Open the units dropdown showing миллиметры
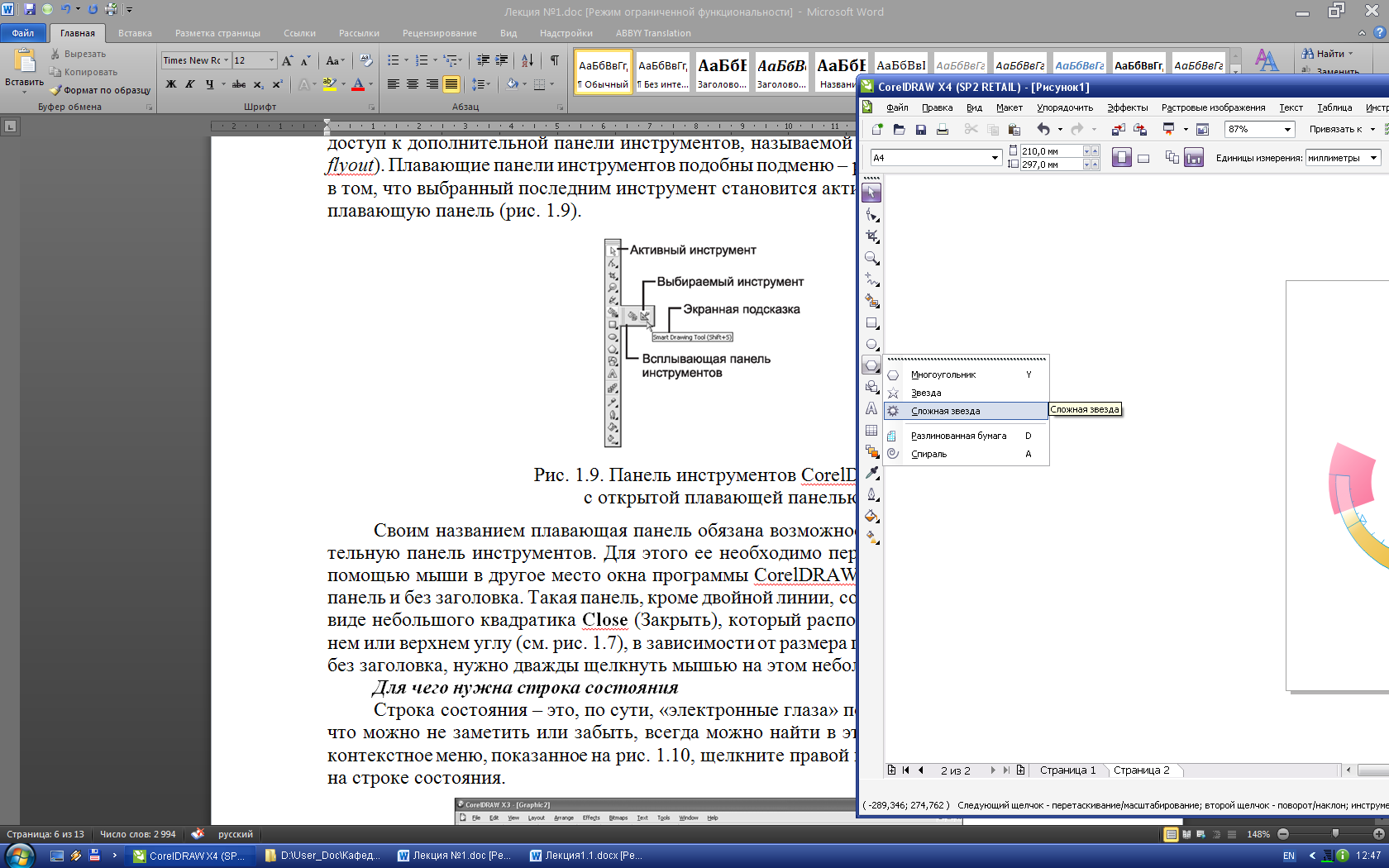Image resolution: width=1389 pixels, height=868 pixels. (x=1374, y=158)
